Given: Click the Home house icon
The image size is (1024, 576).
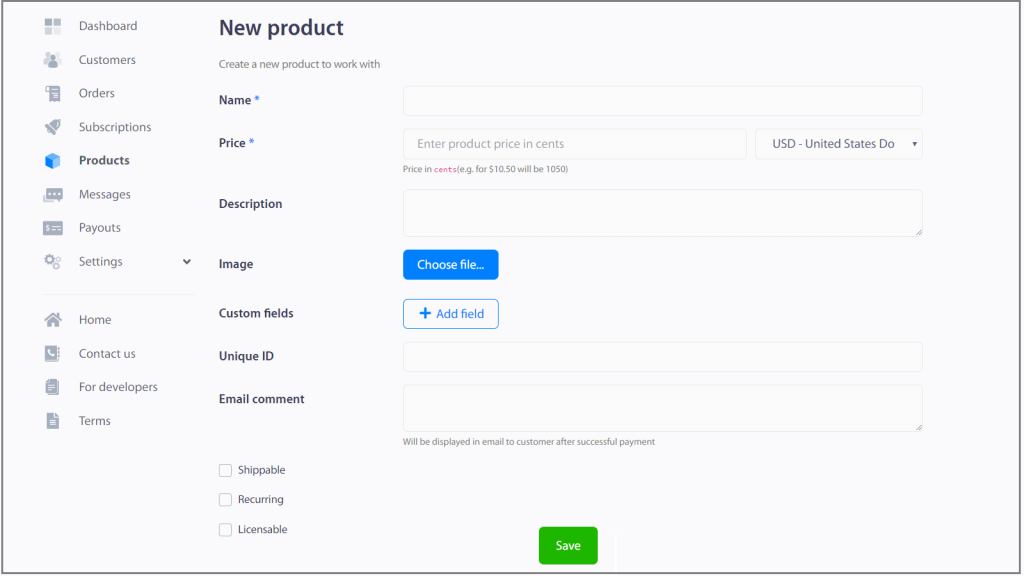Looking at the screenshot, I should 53,320.
